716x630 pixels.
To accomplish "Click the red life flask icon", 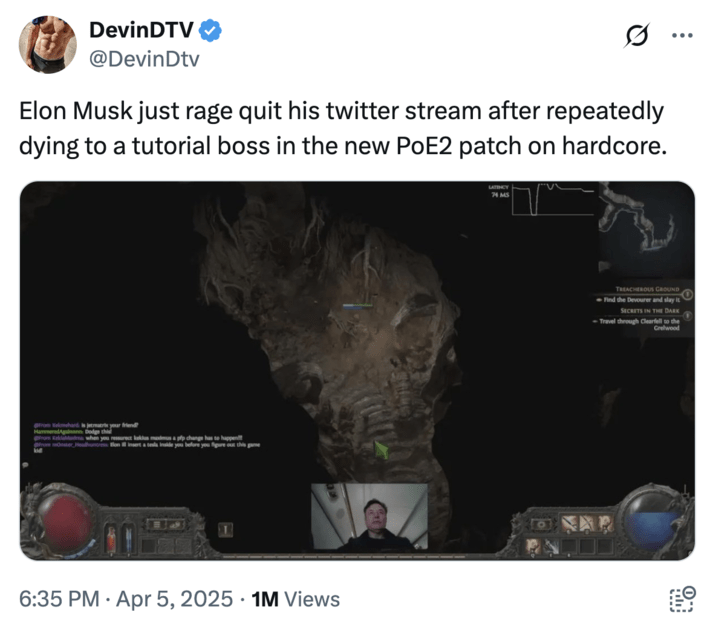I will coord(110,538).
